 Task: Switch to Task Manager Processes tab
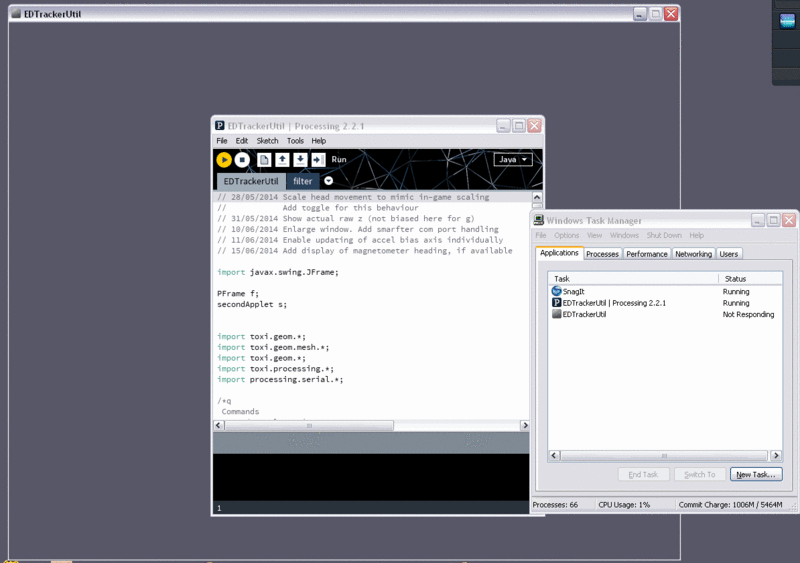click(x=602, y=254)
